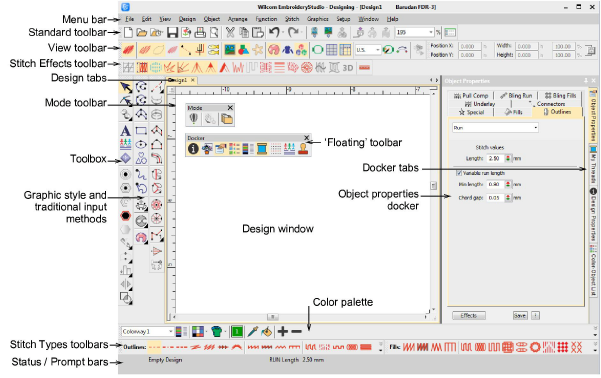Click the Min length value field
601x378 pixels.
point(495,184)
